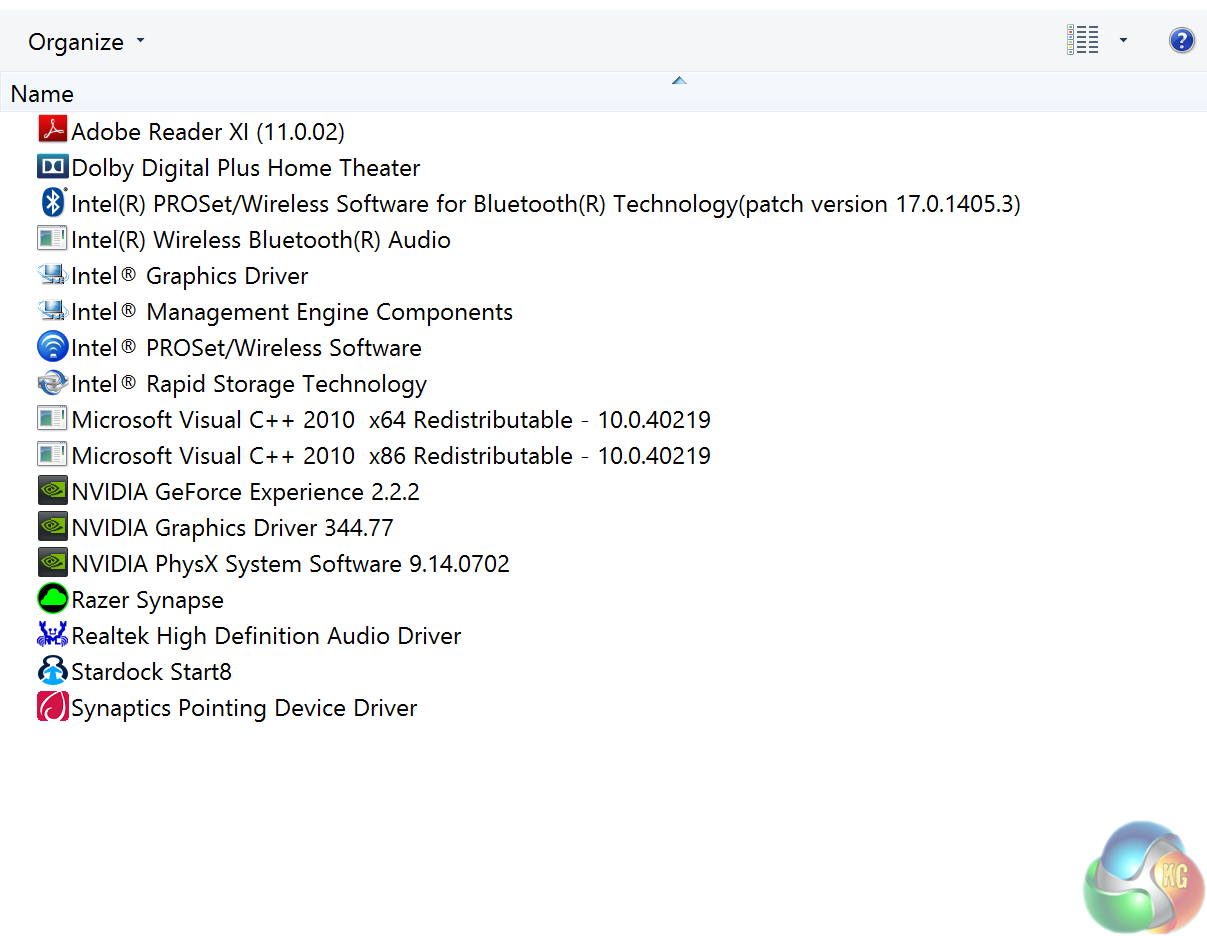1207x936 pixels.
Task: Click the Realtek audio crab icon
Action: click(52, 635)
